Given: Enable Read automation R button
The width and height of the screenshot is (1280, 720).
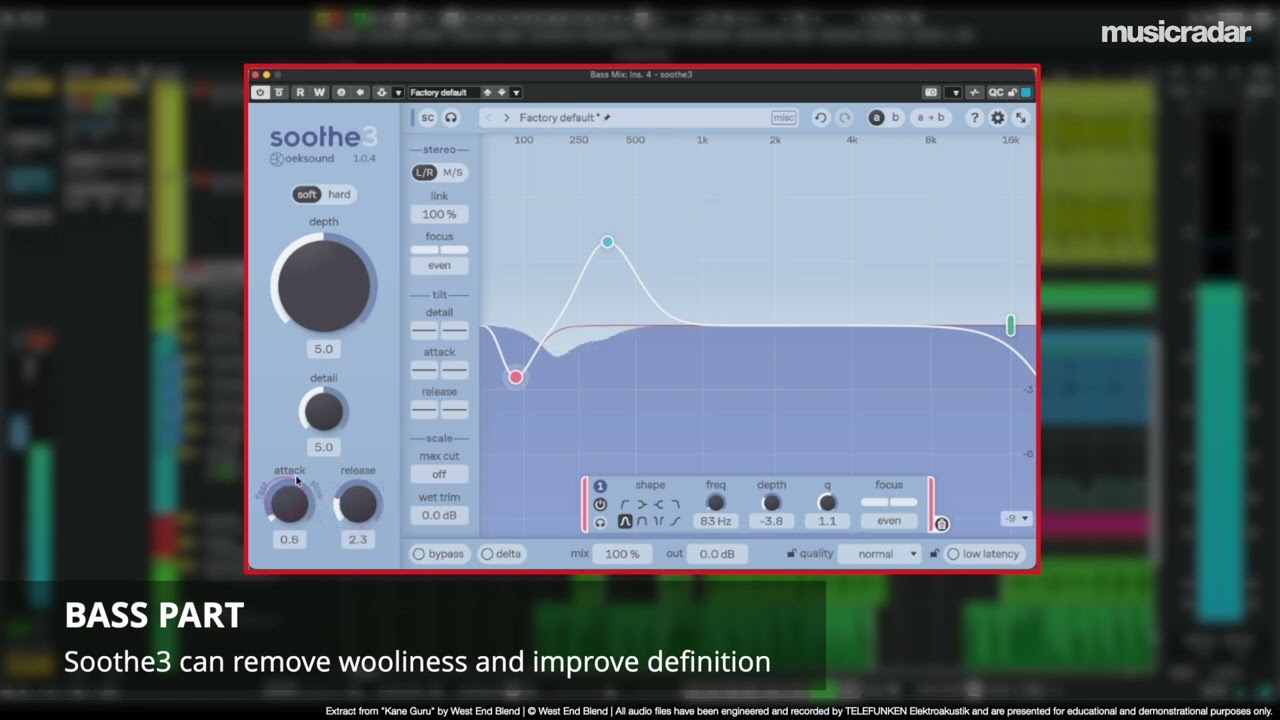Looking at the screenshot, I should [300, 92].
